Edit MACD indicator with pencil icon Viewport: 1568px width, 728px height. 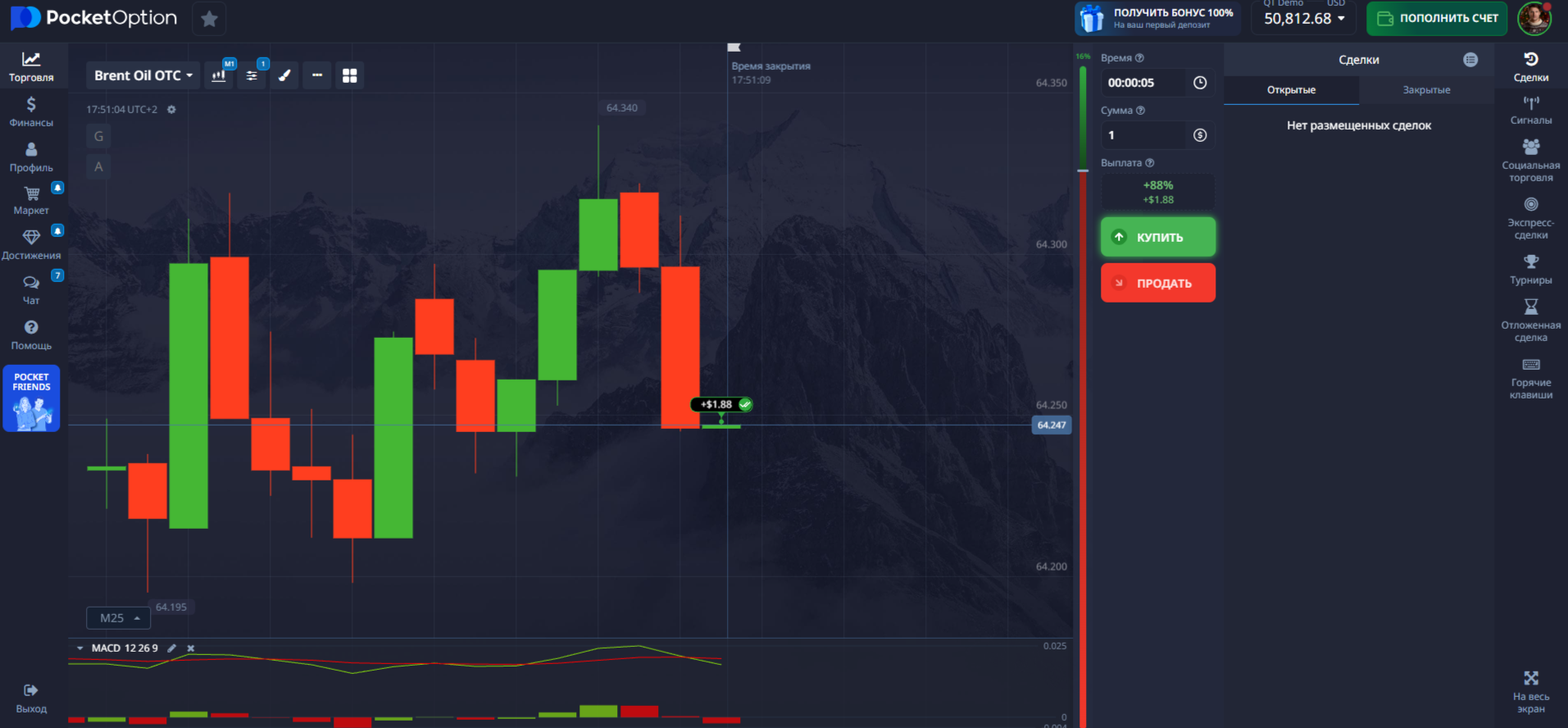(171, 648)
